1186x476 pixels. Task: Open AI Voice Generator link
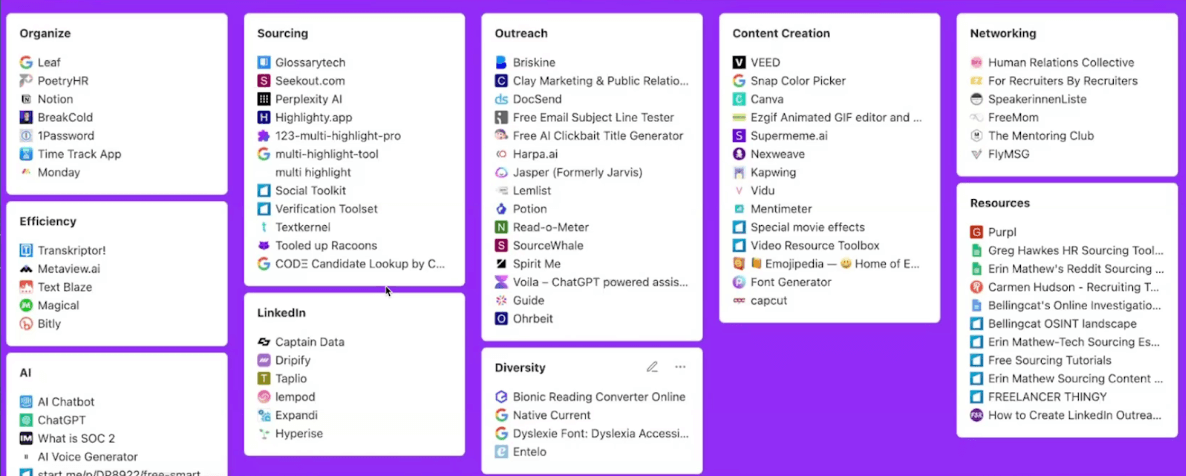click(88, 456)
